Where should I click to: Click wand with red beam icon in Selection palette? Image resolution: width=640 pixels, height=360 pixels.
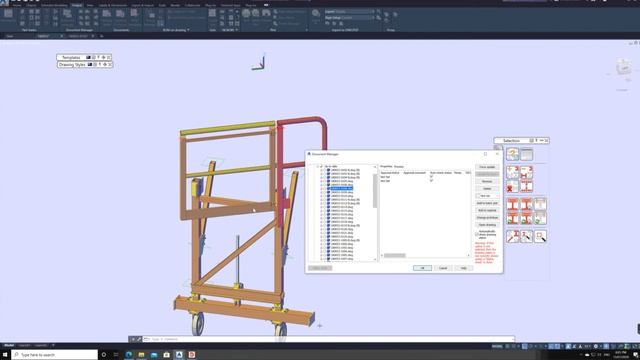pos(513,236)
